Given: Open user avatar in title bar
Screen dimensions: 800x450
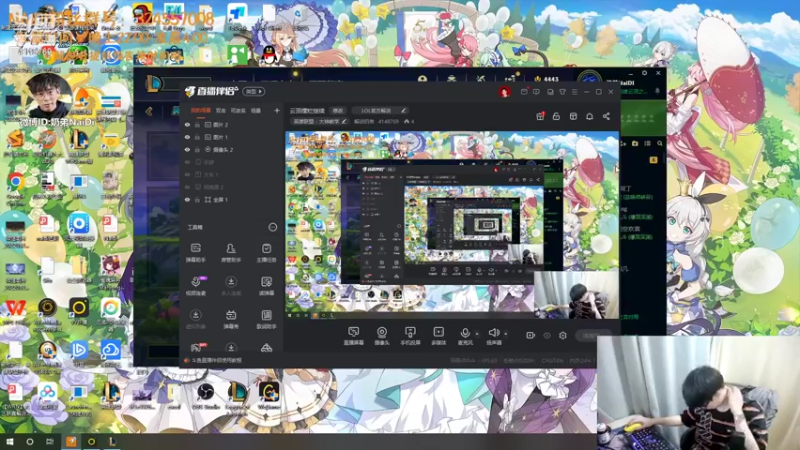Looking at the screenshot, I should click(505, 92).
